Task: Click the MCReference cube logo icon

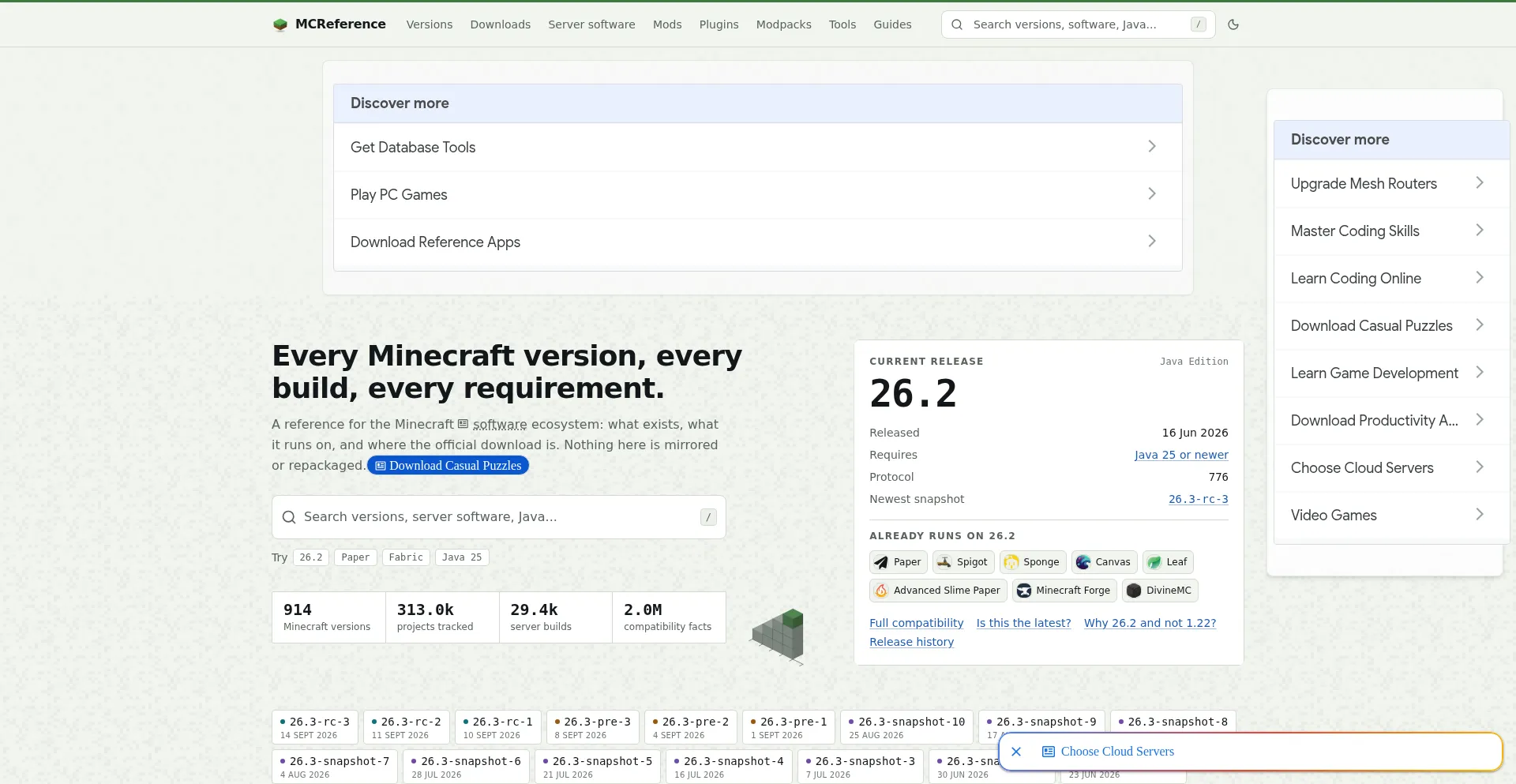Action: (280, 24)
